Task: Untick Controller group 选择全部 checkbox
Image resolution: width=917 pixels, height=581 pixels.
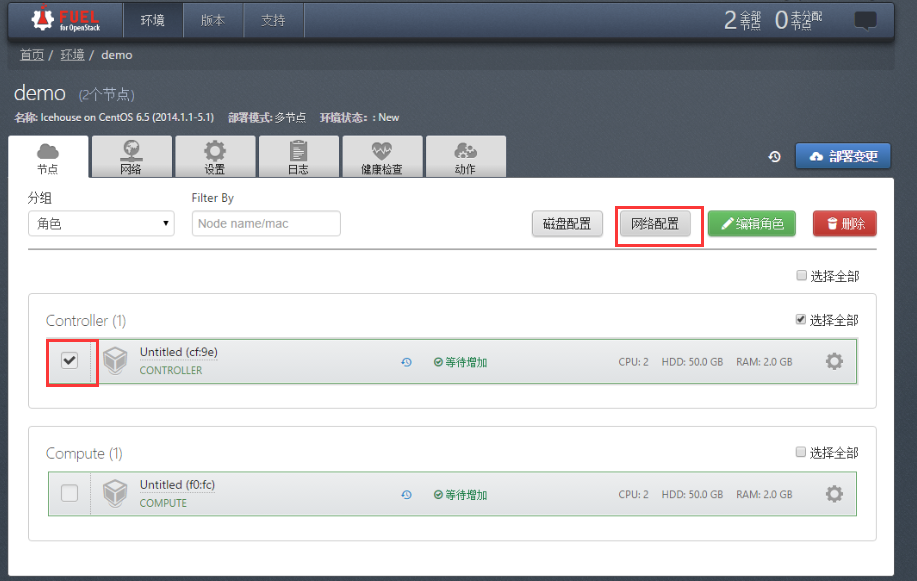Action: (x=801, y=319)
